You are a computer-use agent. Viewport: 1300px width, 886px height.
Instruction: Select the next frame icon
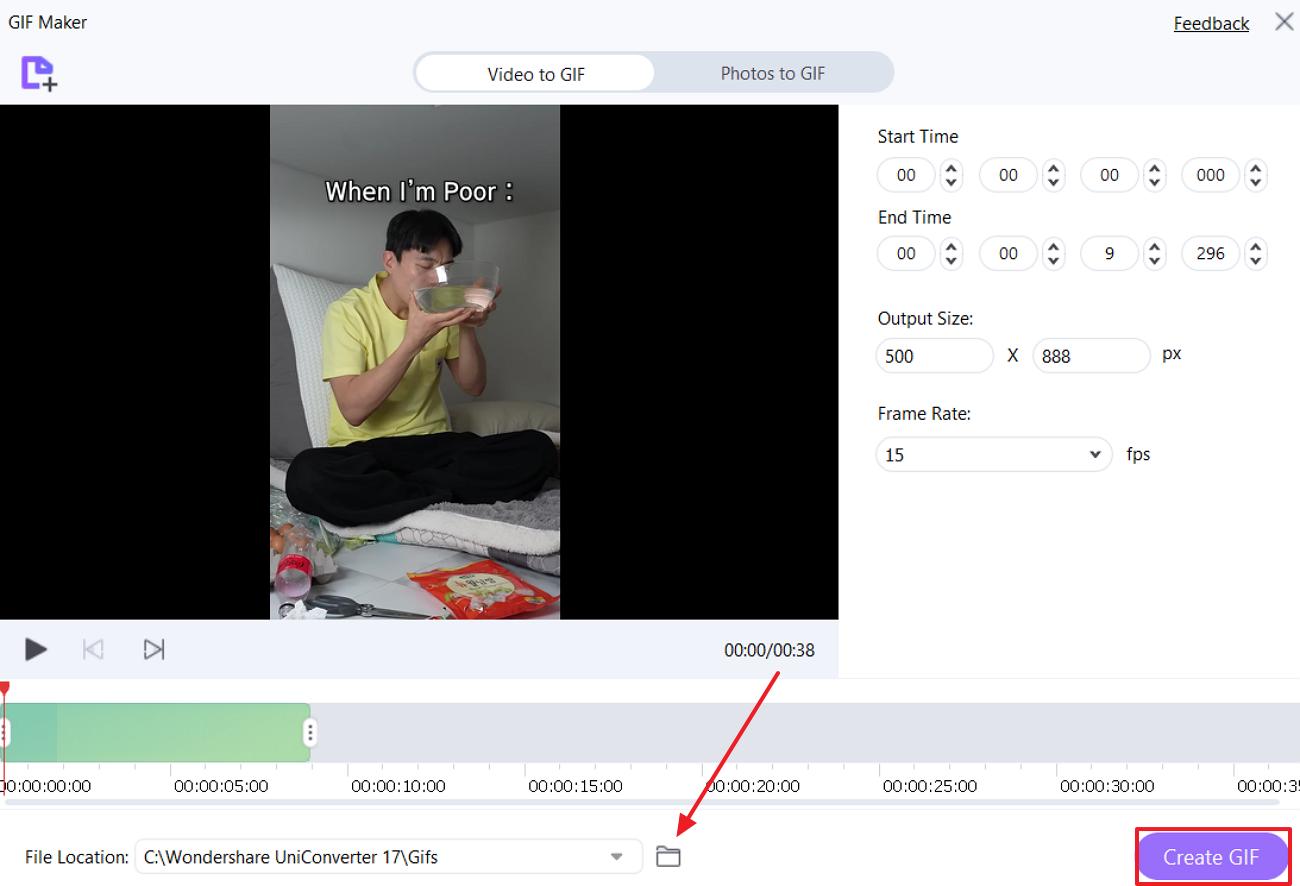pyautogui.click(x=153, y=649)
